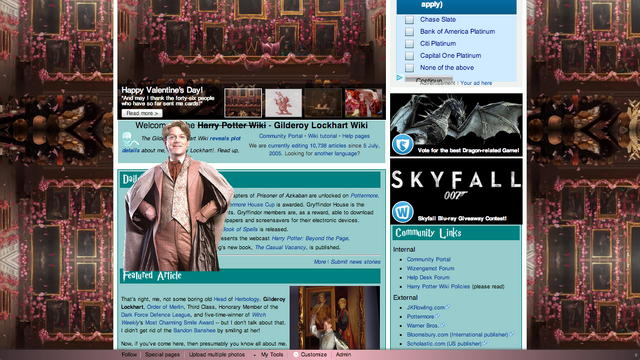Viewport: 640px width, 360px height.
Task: Open the Dark Force Defence League link
Action: point(156,315)
